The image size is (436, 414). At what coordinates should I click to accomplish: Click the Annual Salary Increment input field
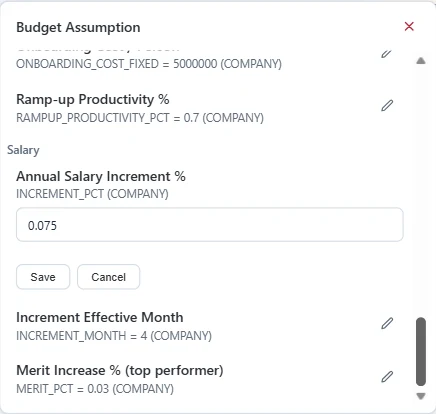pyautogui.click(x=210, y=225)
